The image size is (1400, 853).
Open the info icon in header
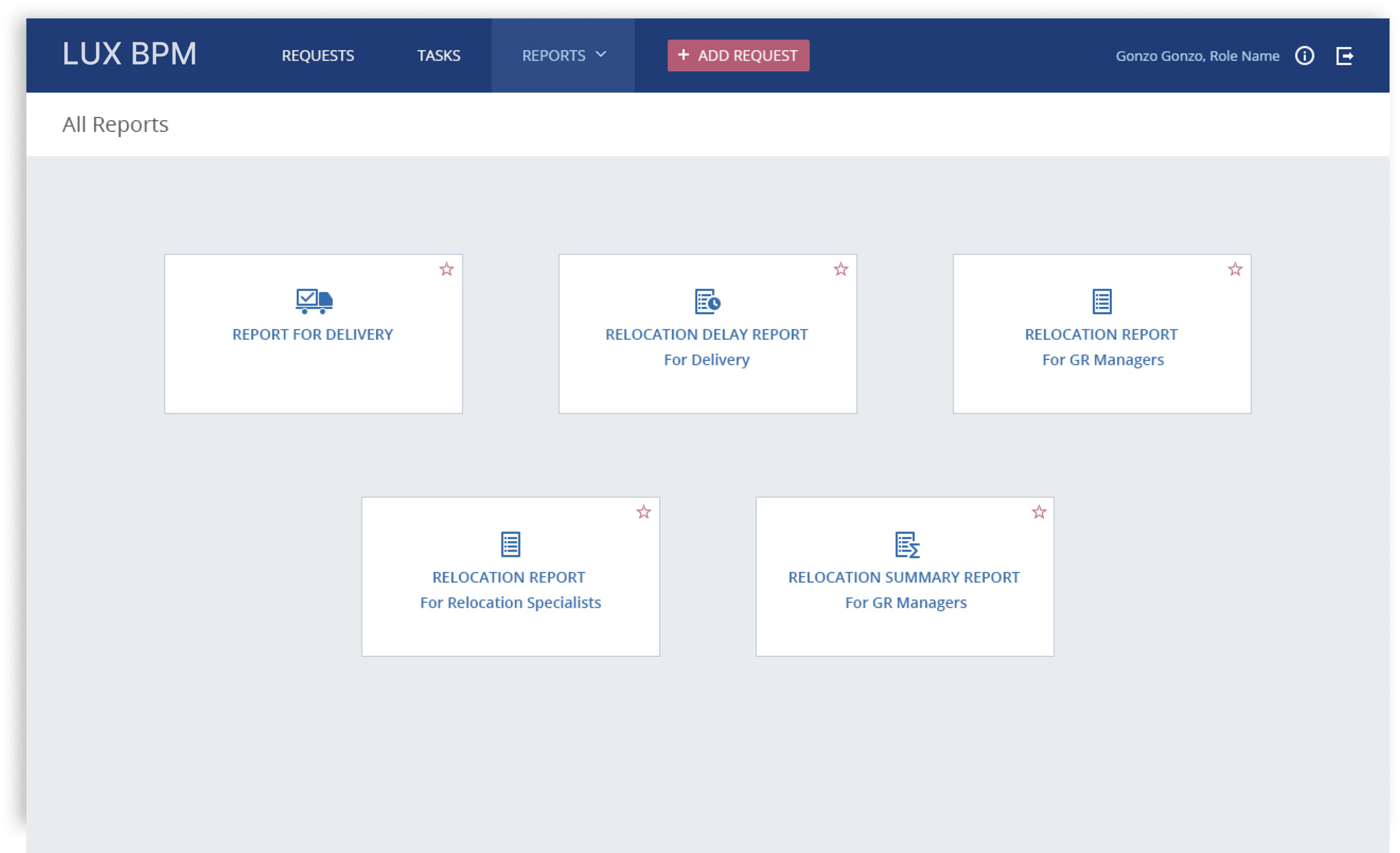[1305, 56]
